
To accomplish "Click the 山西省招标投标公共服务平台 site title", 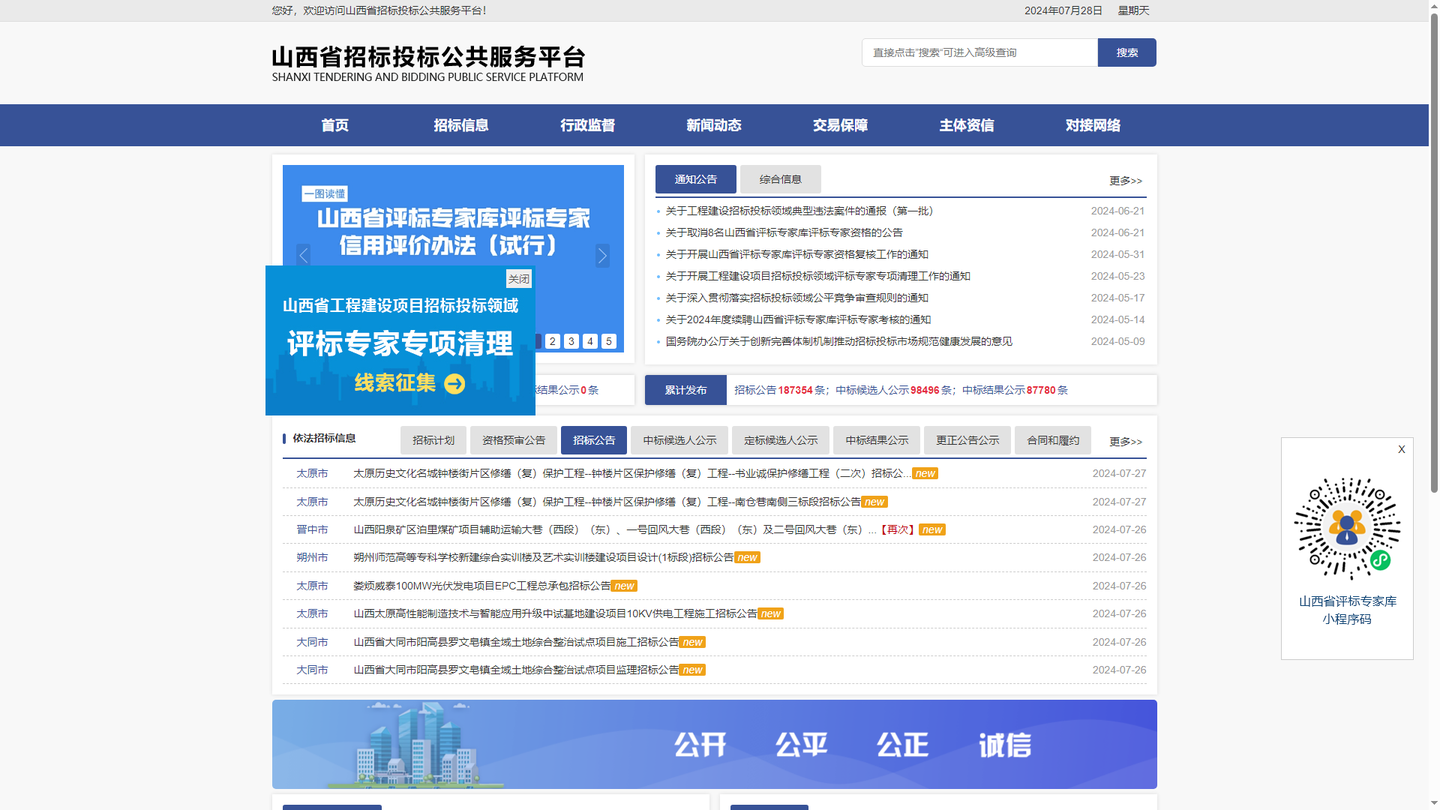I will click(x=428, y=57).
